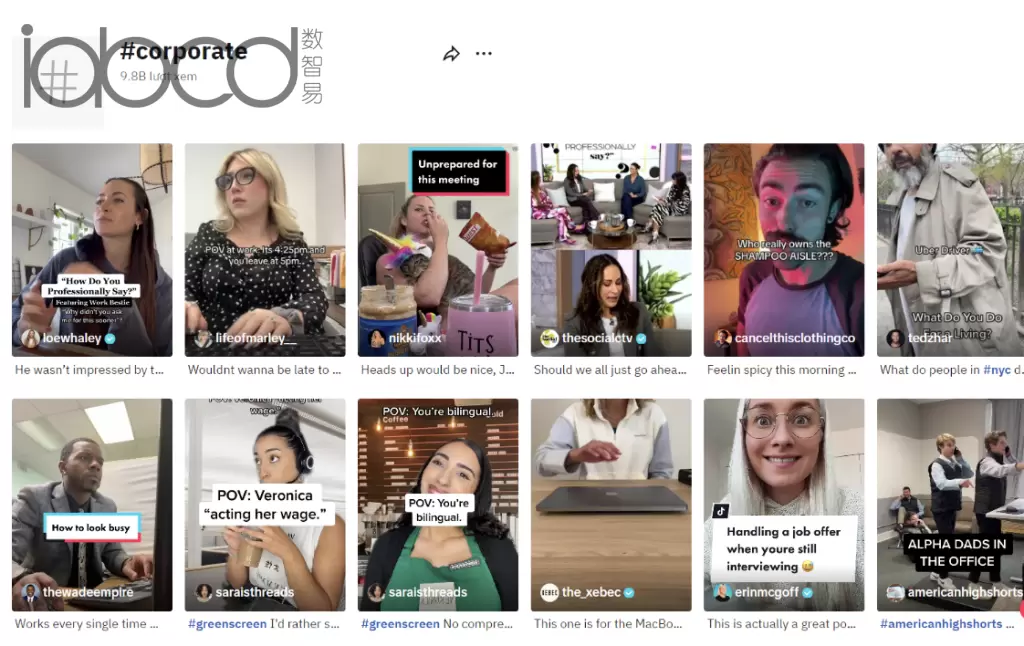Select caption "Works every single time ..."
Screen dimensions: 1024x646
(86, 624)
